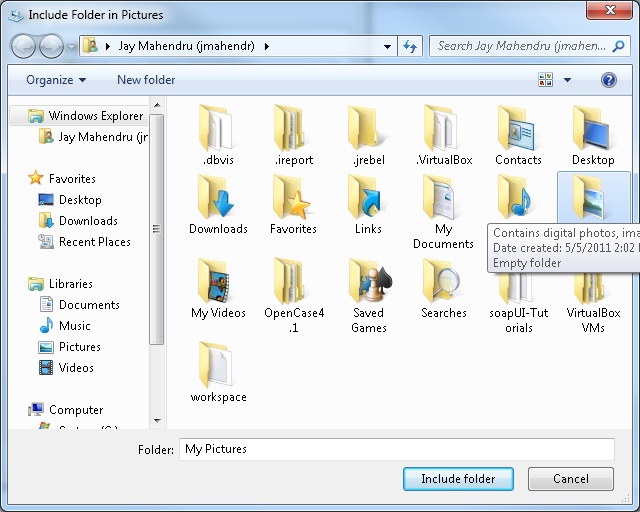This screenshot has width=640, height=512.
Task: Click the Back navigation arrow
Action: pyautogui.click(x=23, y=46)
